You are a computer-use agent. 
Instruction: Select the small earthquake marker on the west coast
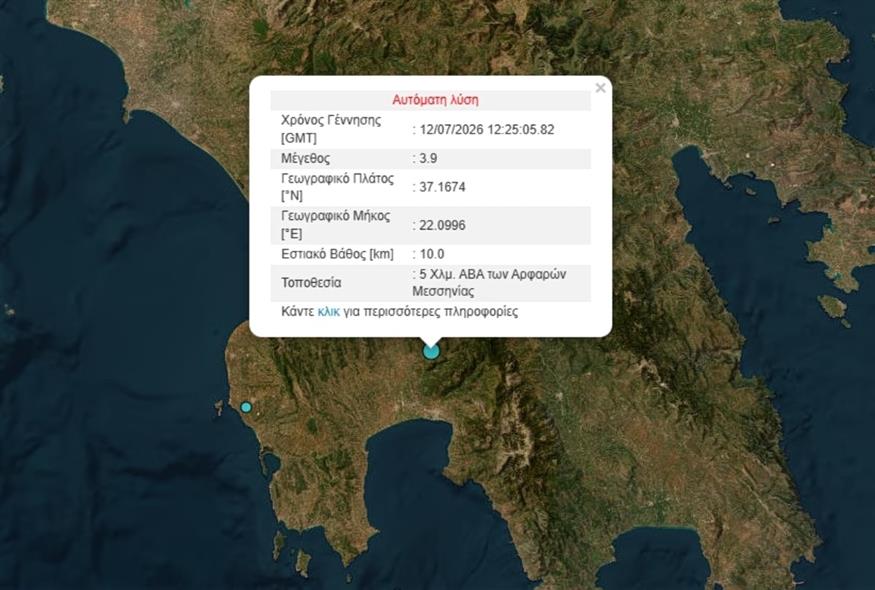tap(246, 407)
